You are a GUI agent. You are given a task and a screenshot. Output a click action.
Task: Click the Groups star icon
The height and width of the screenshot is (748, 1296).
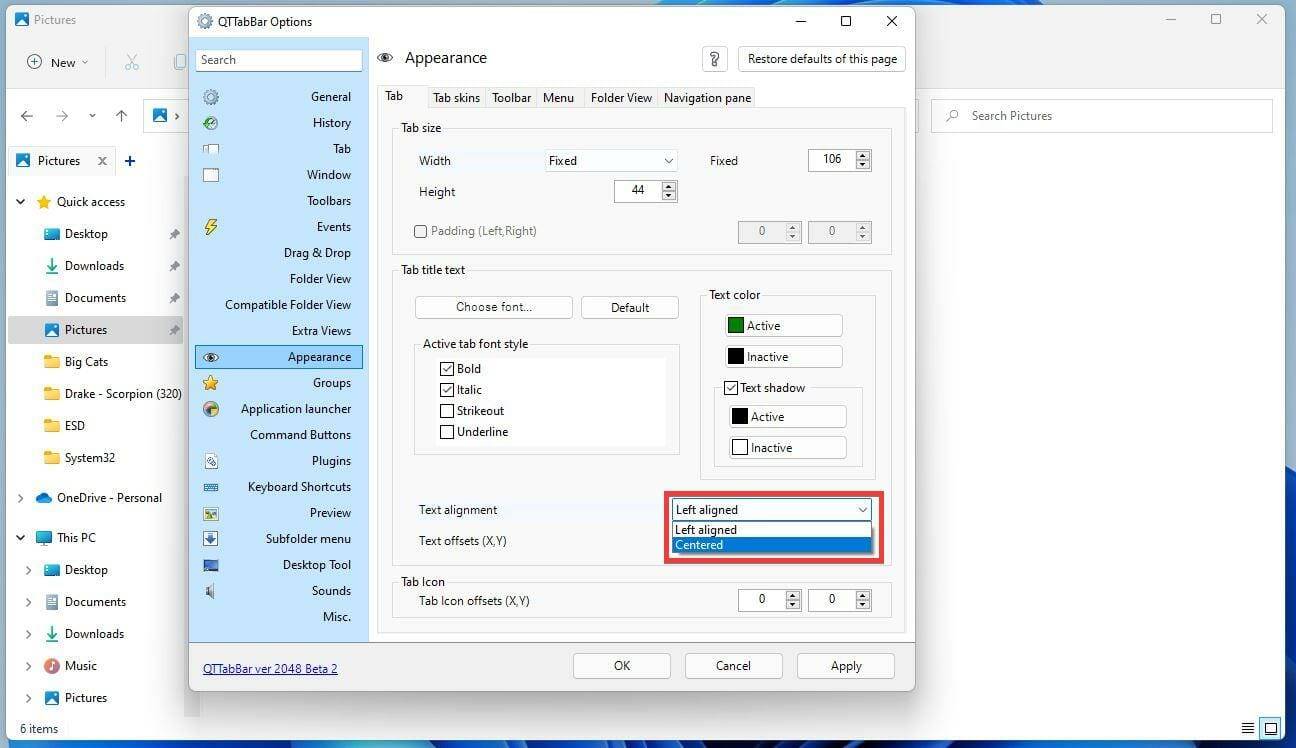pos(210,383)
